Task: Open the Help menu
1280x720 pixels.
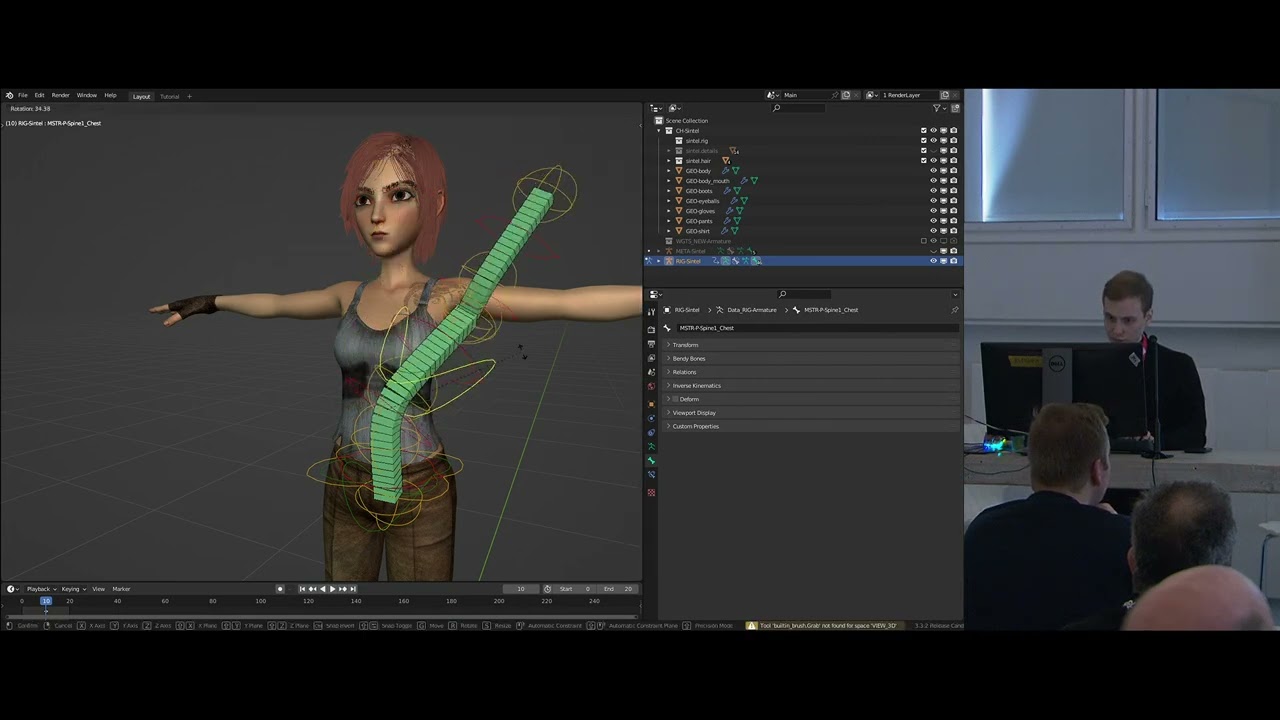Action: pyautogui.click(x=110, y=96)
